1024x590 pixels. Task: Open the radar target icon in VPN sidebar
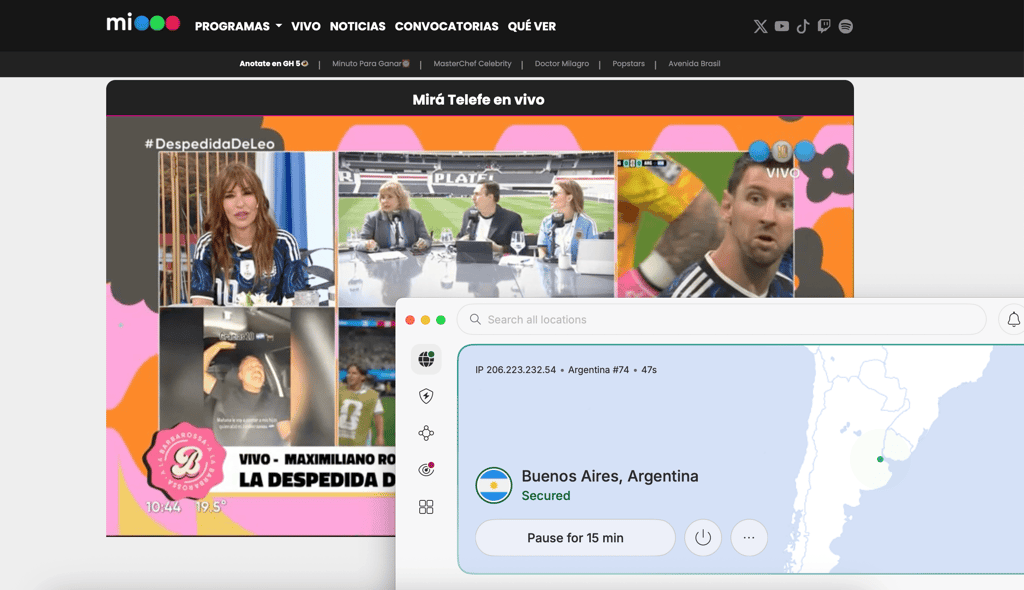tap(426, 470)
